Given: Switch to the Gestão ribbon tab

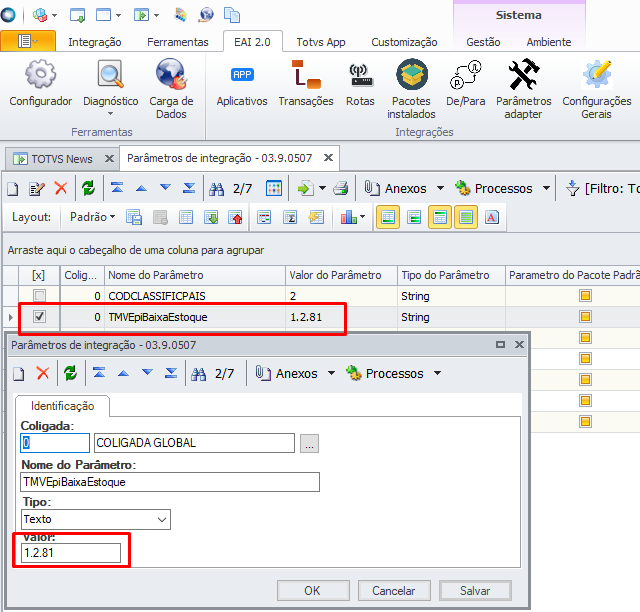Looking at the screenshot, I should pos(483,42).
